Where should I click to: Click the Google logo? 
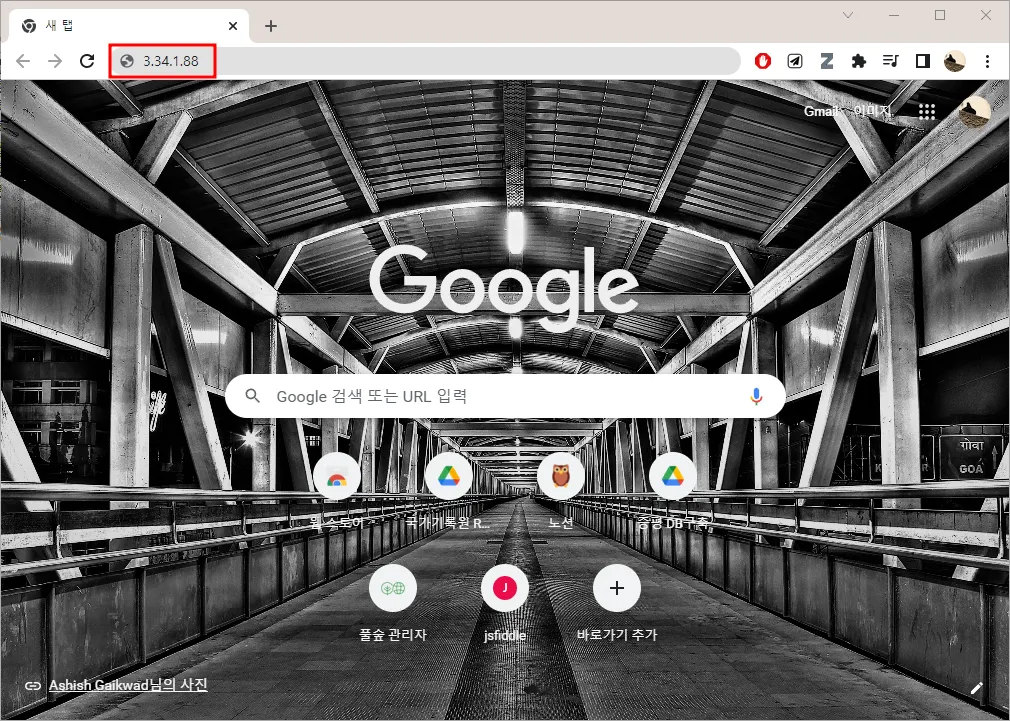coord(504,287)
